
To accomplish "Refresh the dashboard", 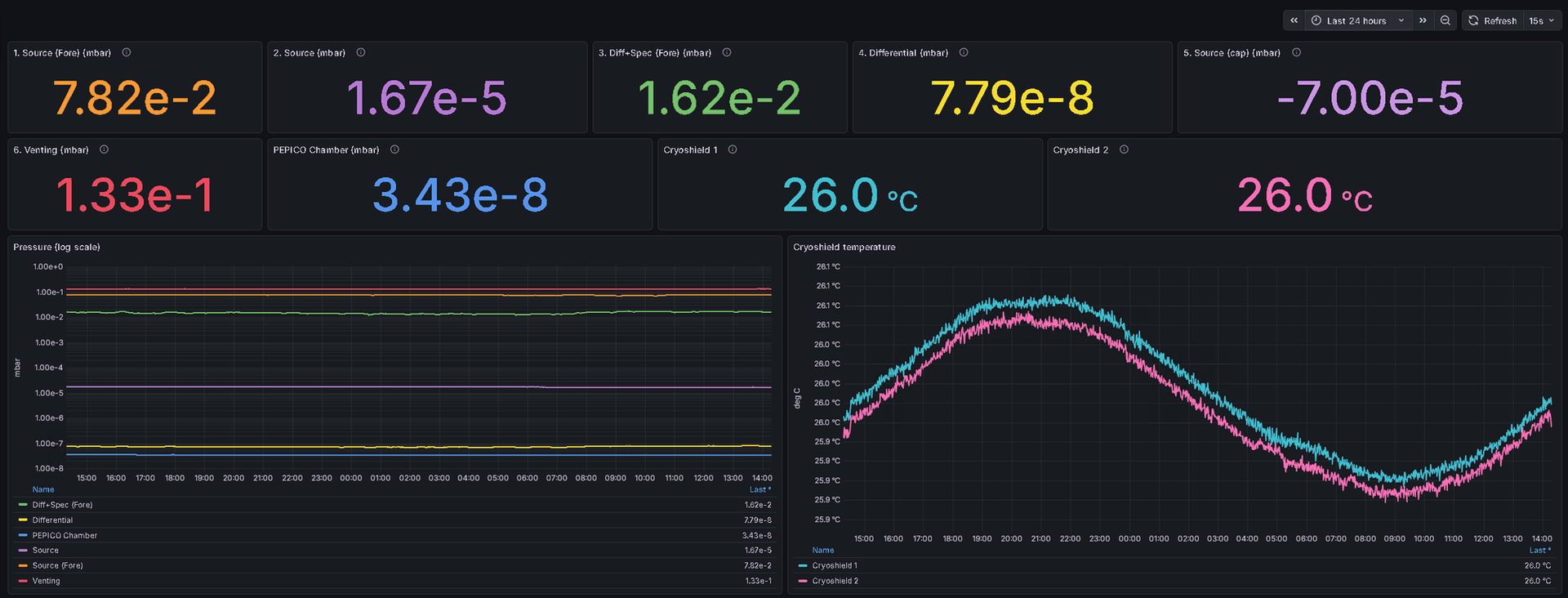I will click(x=1492, y=20).
